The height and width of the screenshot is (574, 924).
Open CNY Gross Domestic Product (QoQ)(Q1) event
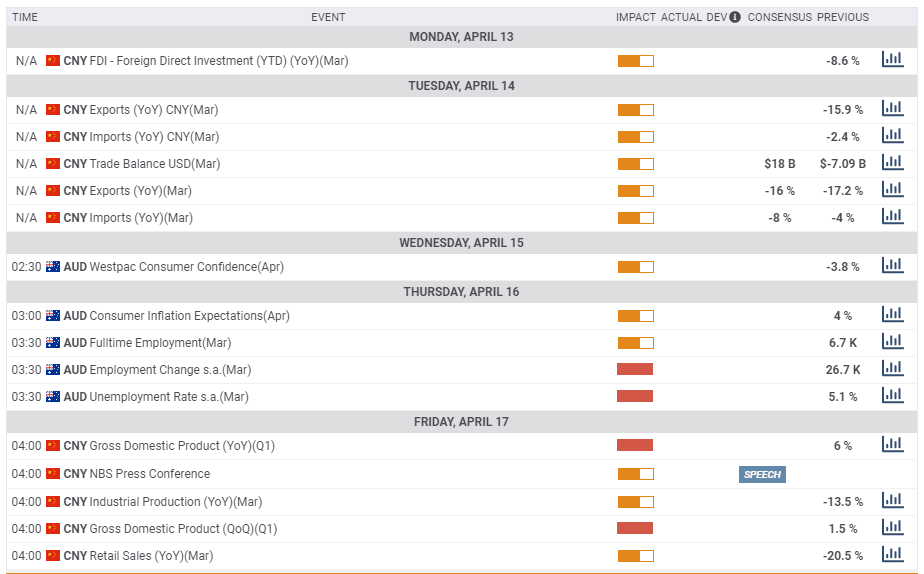coord(183,528)
